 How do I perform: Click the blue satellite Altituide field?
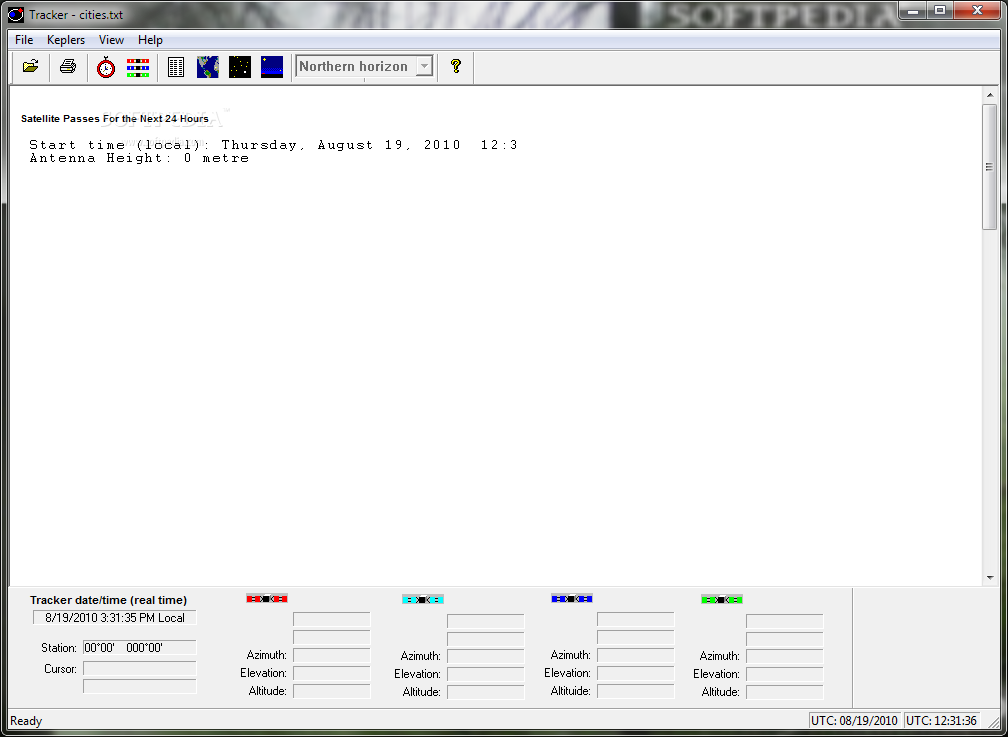pos(636,691)
